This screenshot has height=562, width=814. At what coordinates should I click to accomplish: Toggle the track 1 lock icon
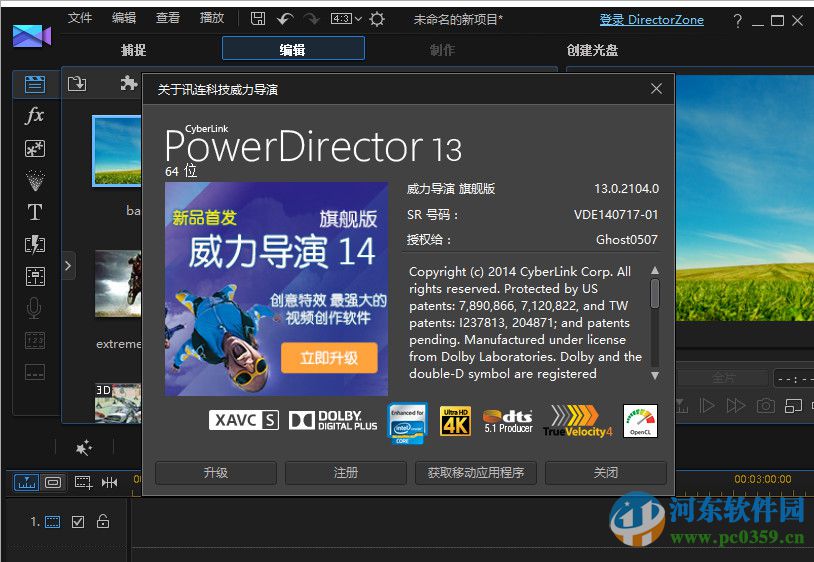103,521
